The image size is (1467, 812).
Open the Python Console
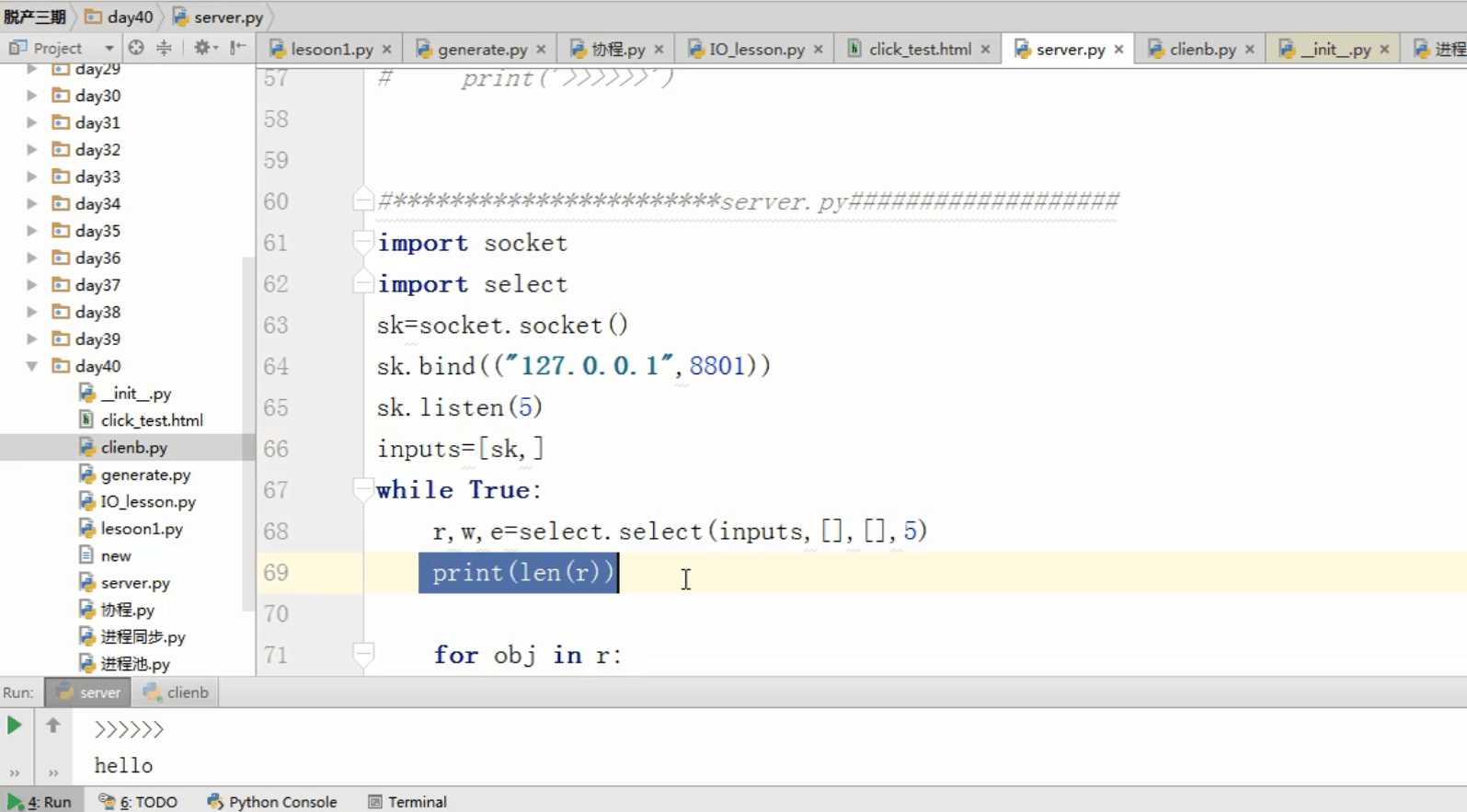click(272, 802)
